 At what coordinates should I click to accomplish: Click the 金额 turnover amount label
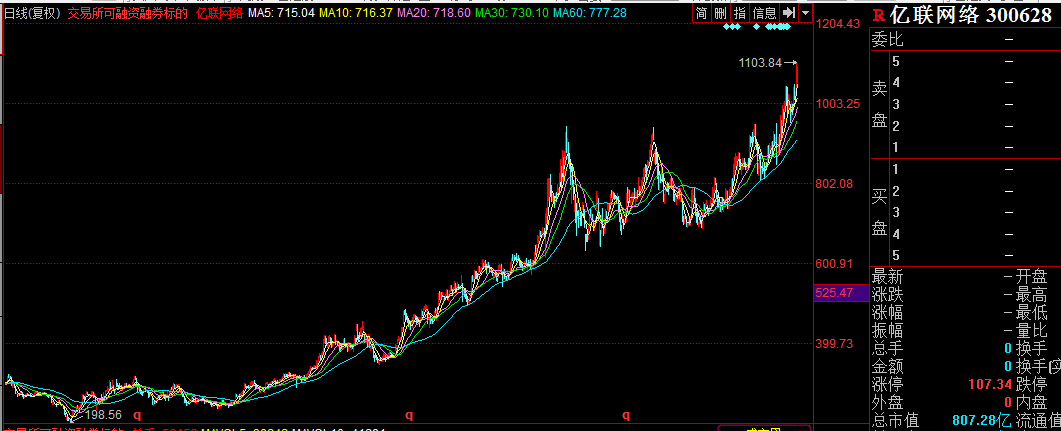[x=887, y=367]
